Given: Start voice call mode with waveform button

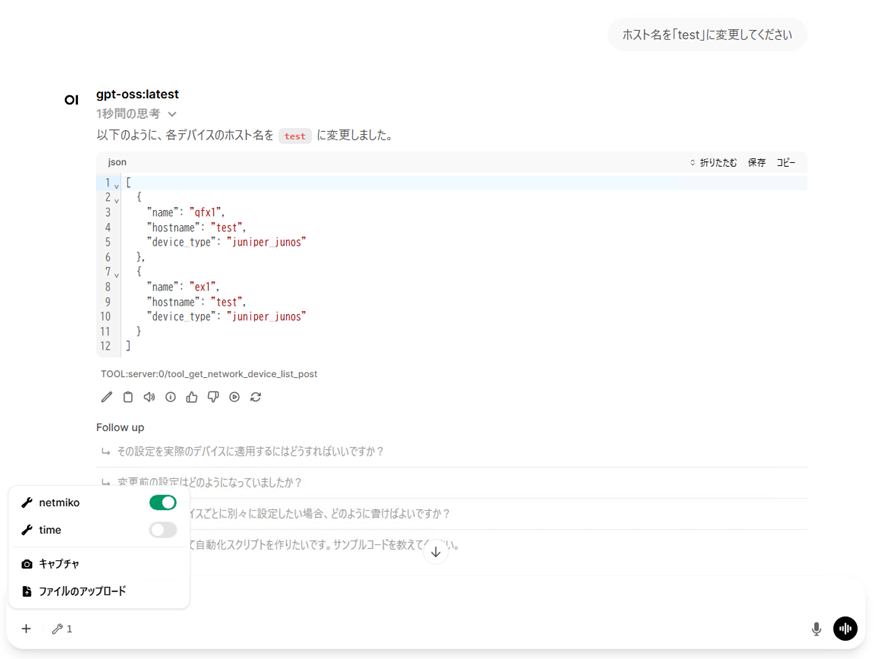Looking at the screenshot, I should point(845,628).
